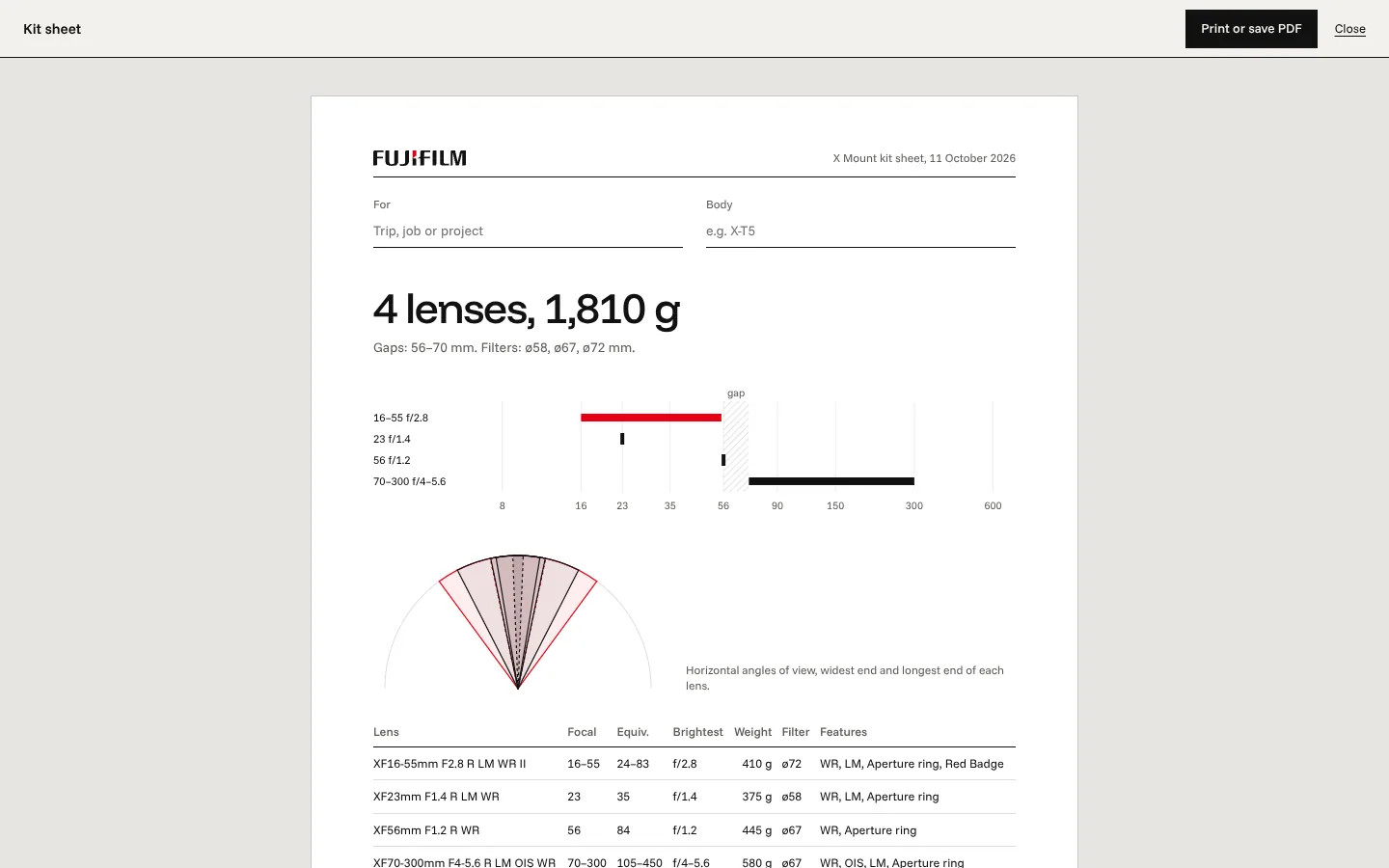Click the '56 f/1.2' chart label
Screen dimensions: 1389x868
(392, 460)
